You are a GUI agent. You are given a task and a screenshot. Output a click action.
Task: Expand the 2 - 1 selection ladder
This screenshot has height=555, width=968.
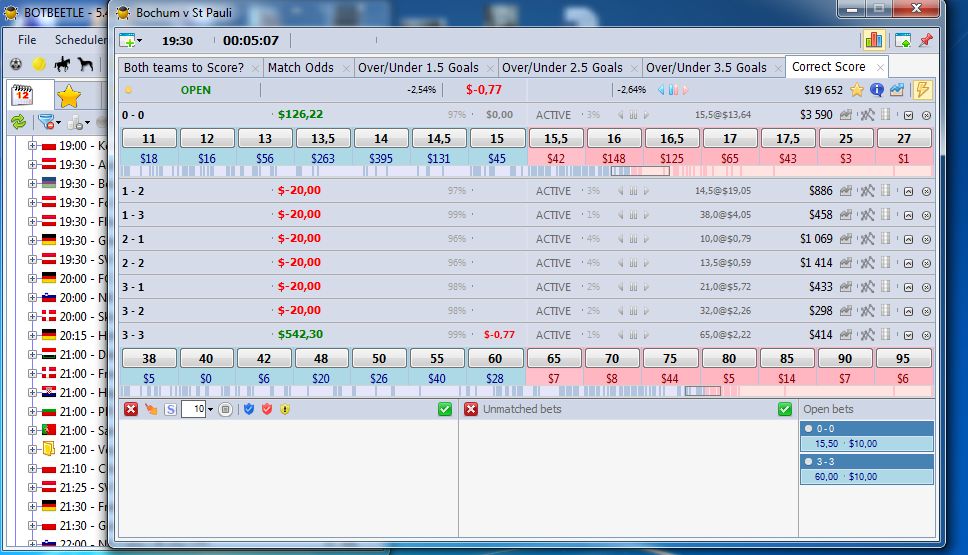pos(908,240)
